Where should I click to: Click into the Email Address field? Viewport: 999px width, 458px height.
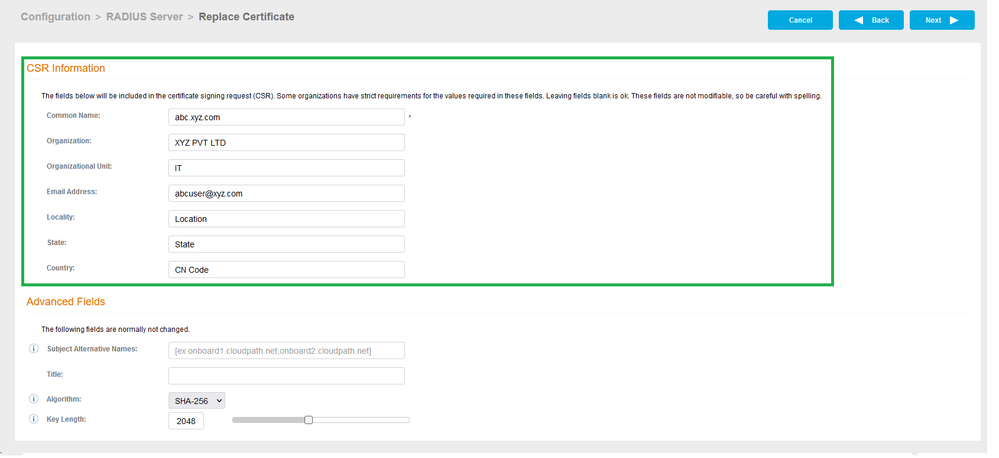pyautogui.click(x=286, y=193)
